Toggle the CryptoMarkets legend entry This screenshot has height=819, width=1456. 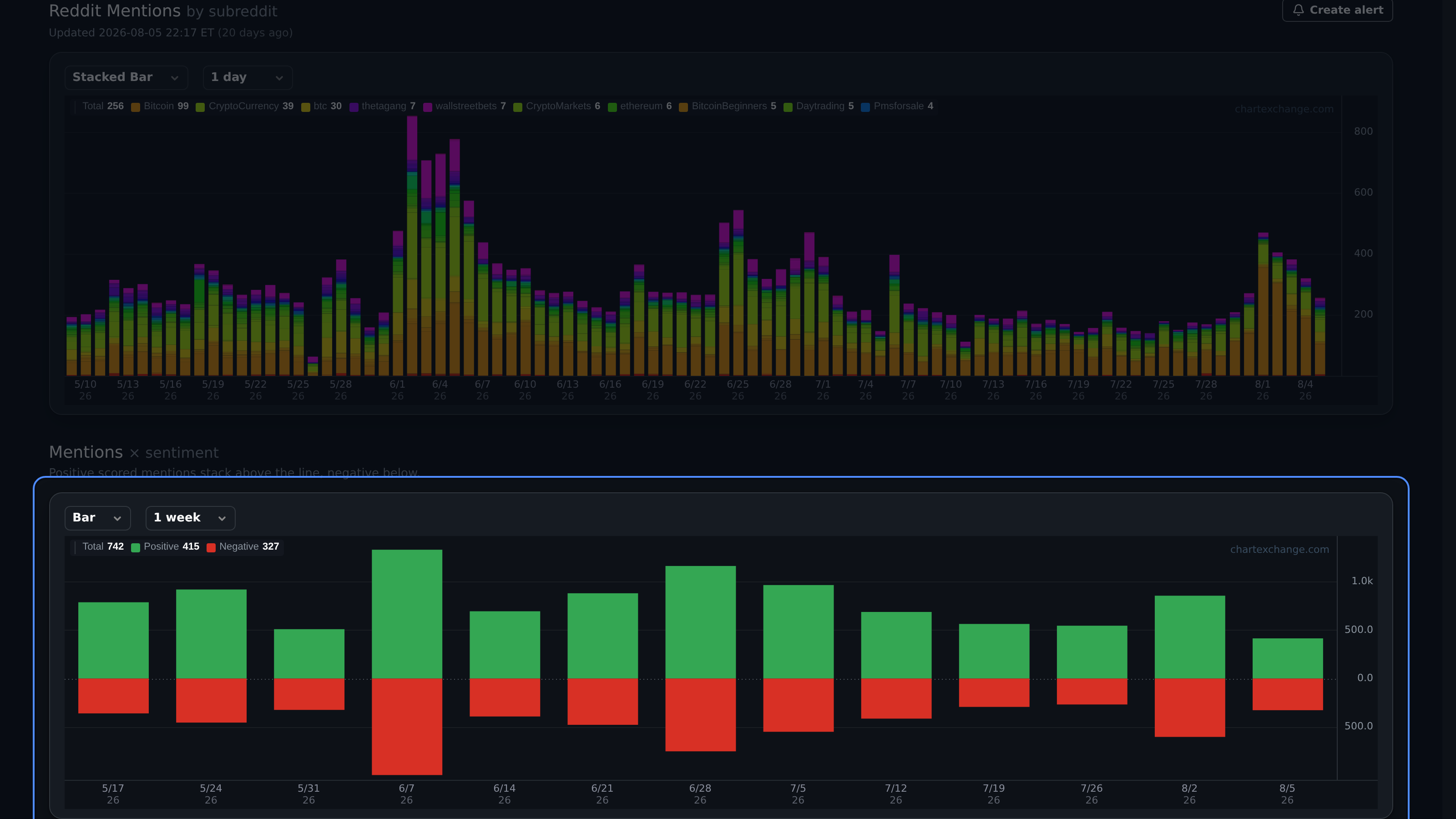tap(557, 106)
